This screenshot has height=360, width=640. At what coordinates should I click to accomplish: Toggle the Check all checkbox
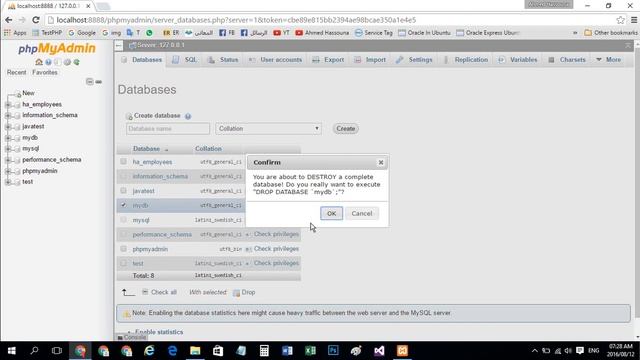pyautogui.click(x=145, y=292)
